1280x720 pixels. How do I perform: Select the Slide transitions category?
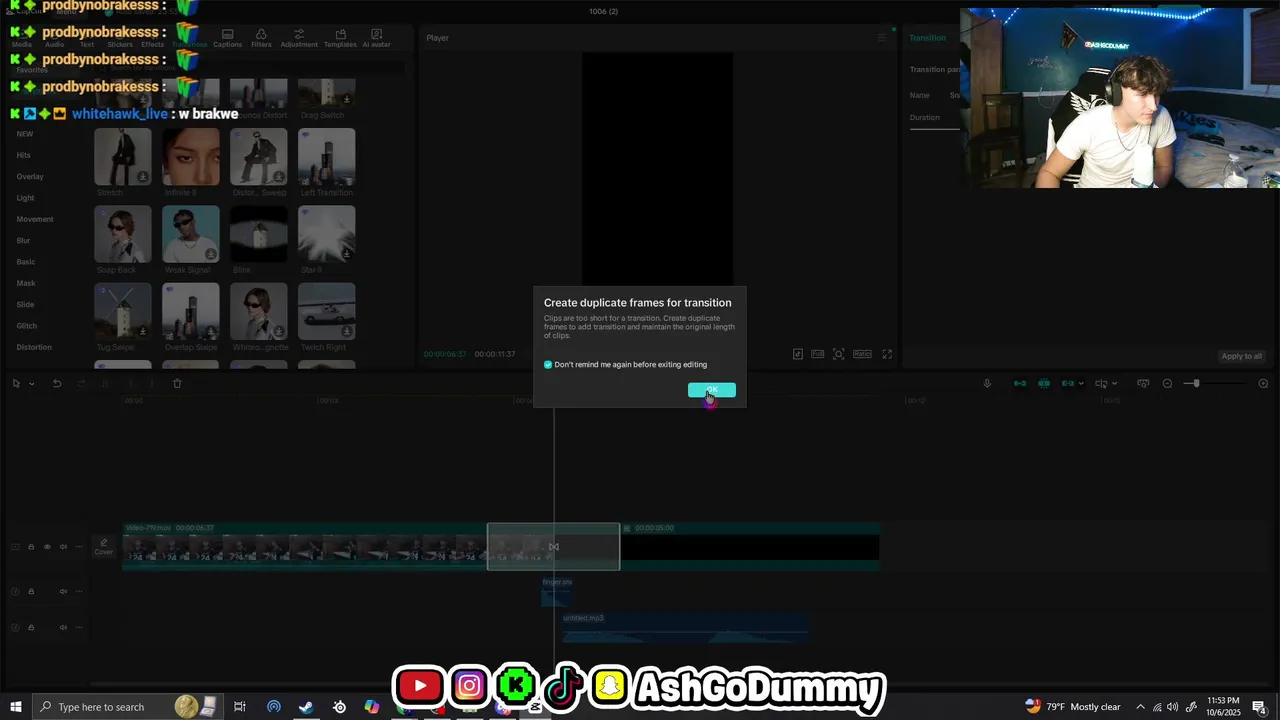pos(25,305)
